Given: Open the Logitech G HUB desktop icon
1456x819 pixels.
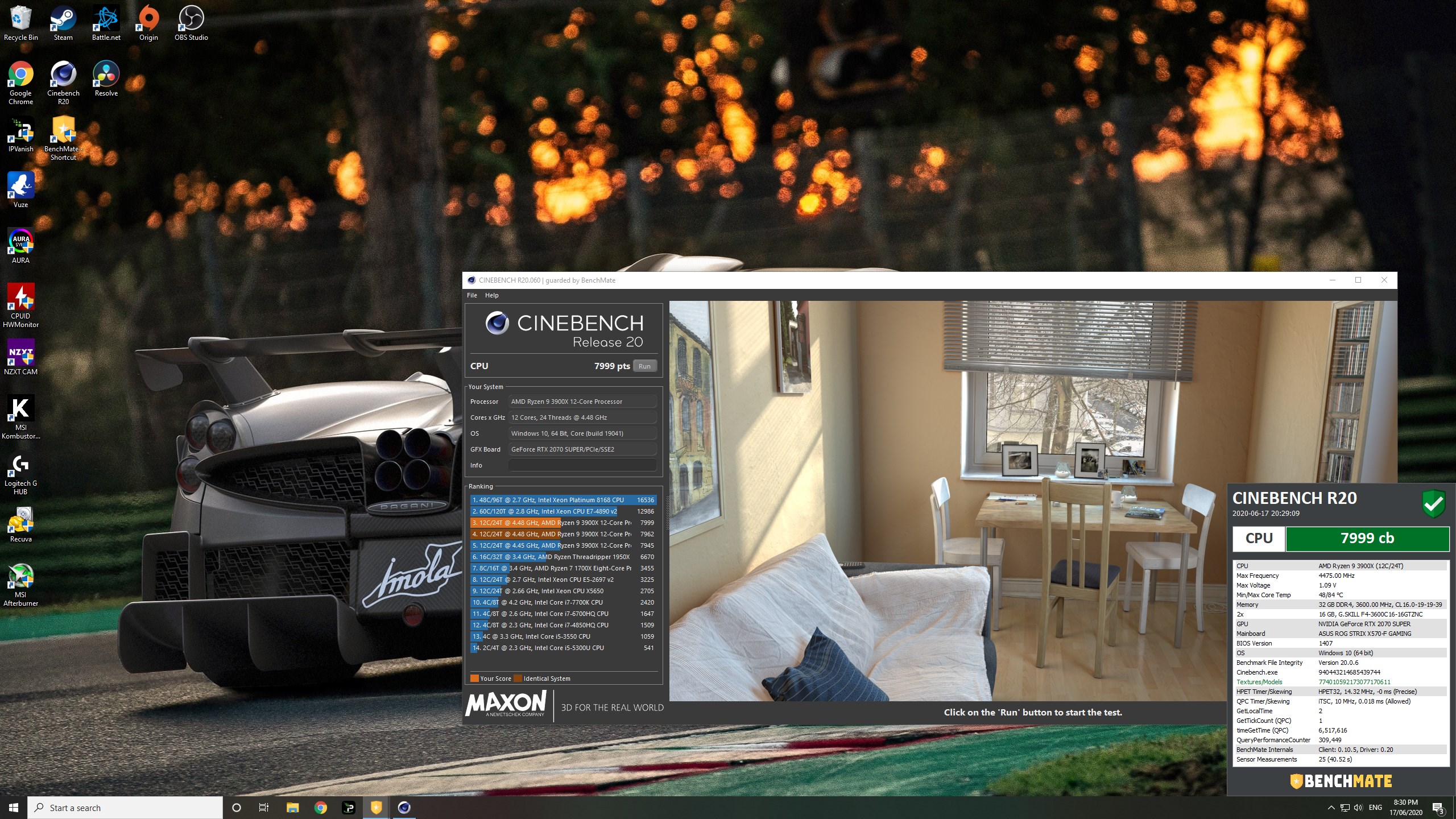Looking at the screenshot, I should (20, 473).
